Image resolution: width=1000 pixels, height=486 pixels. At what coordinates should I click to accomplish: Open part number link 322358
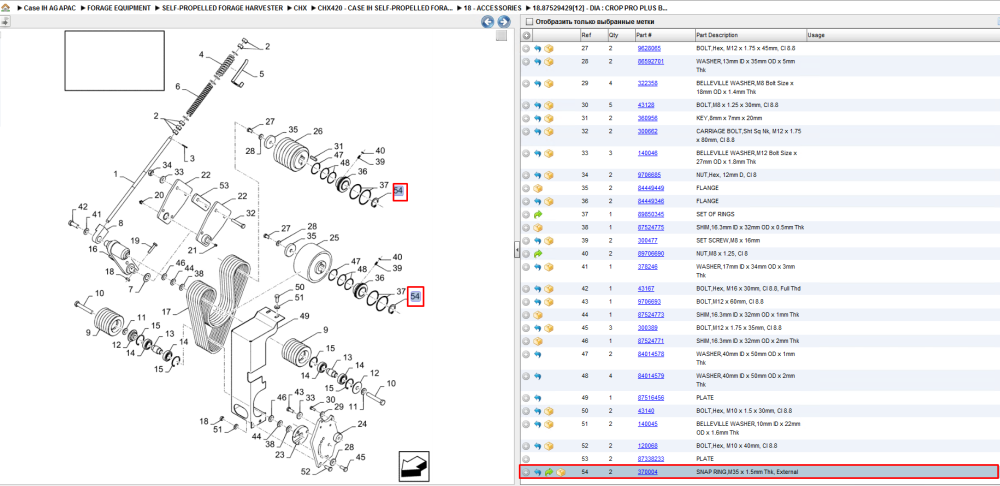647,84
